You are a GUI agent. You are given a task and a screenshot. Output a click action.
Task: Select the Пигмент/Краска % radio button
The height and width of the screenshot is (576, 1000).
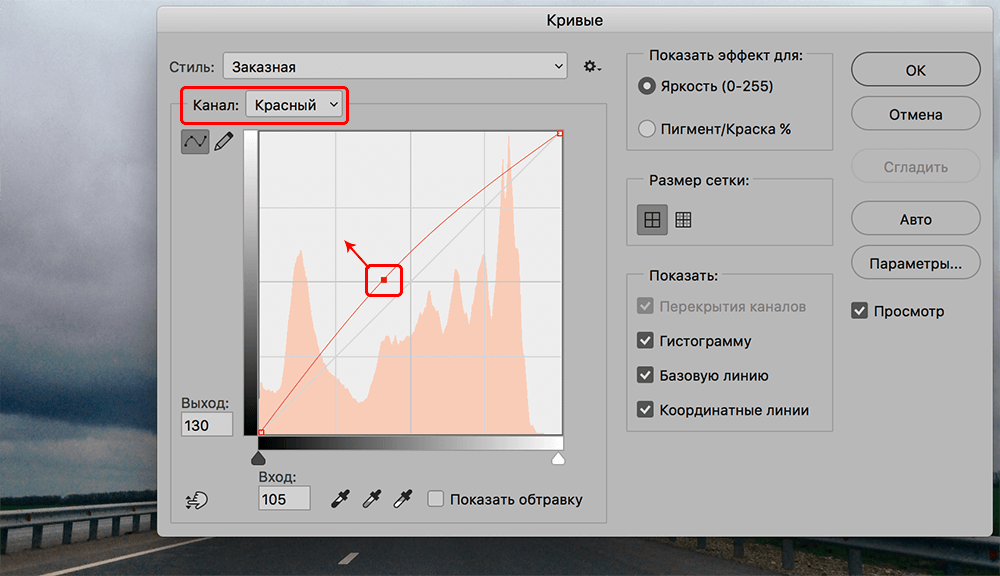pyautogui.click(x=647, y=128)
